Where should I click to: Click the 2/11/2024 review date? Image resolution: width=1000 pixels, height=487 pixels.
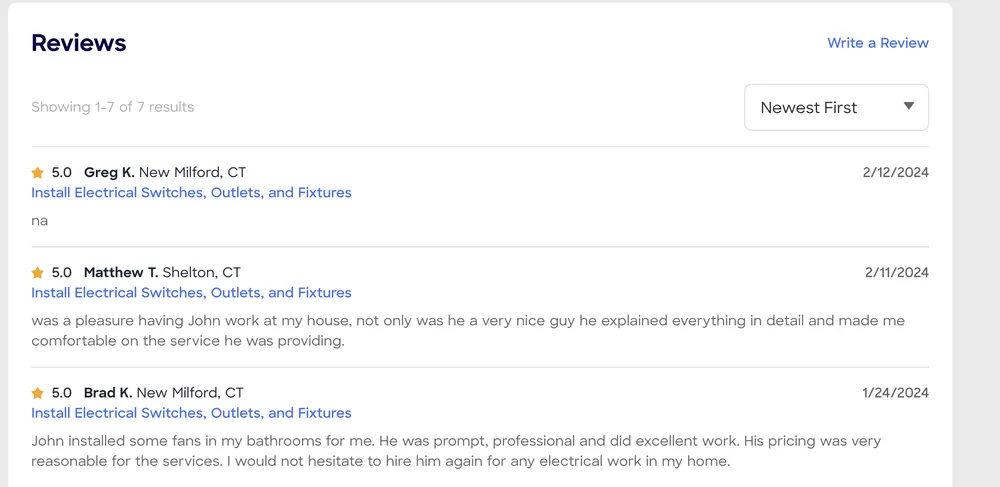pyautogui.click(x=896, y=273)
